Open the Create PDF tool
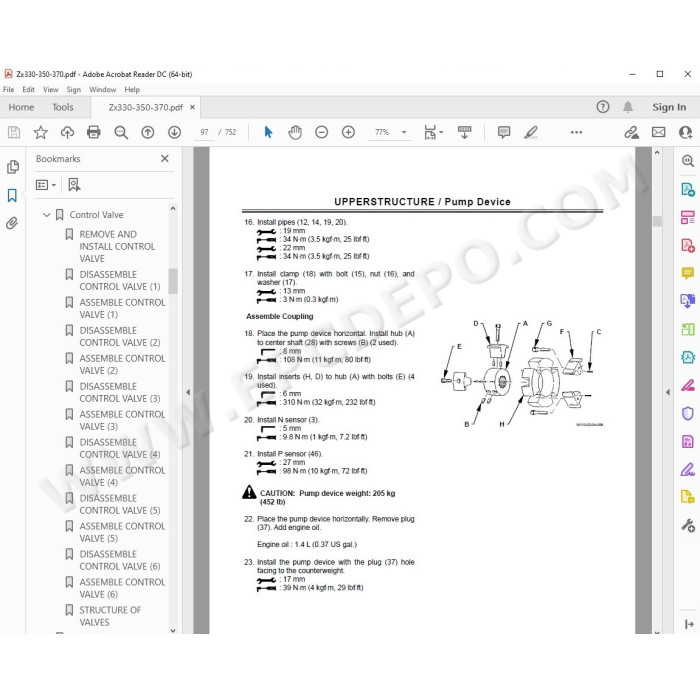 pyautogui.click(x=688, y=246)
